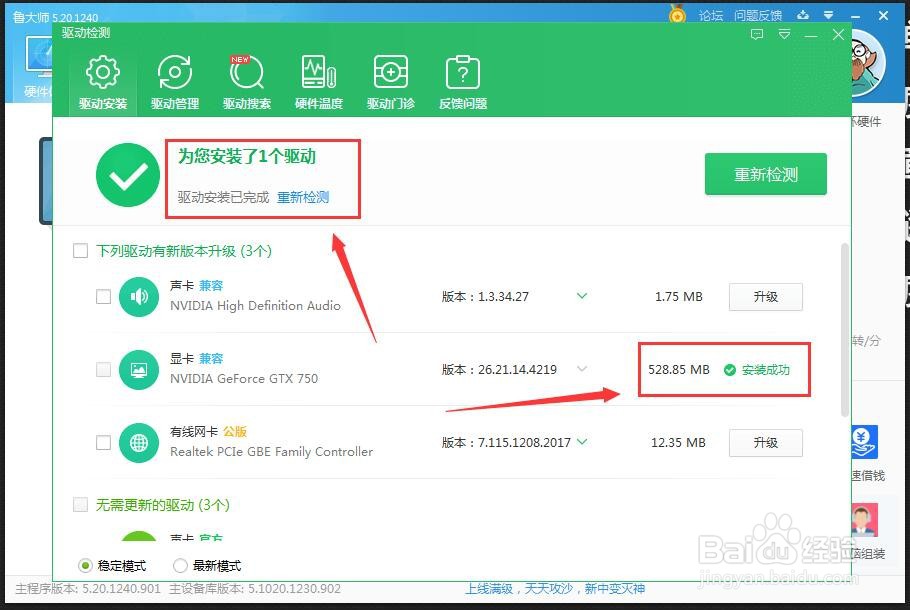The image size is (910, 610).
Task: Check the NVIDIA High Definition Audio checkbox
Action: click(103, 297)
